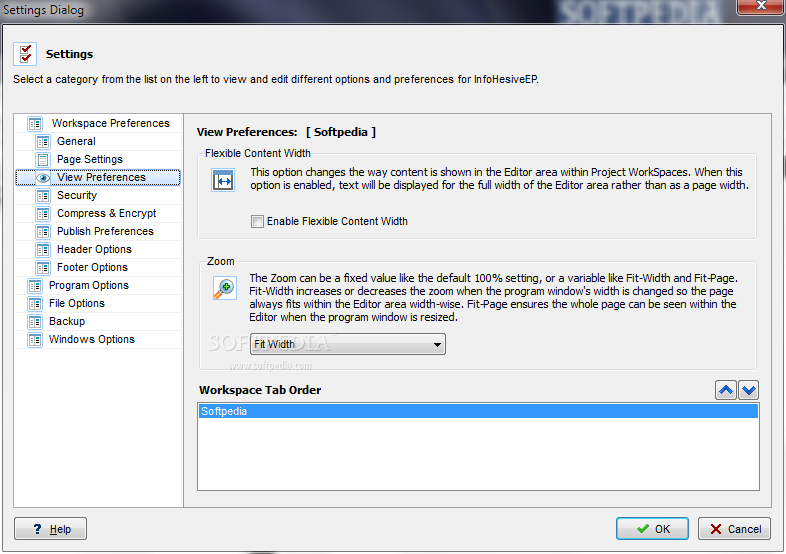Click the Page Settings page icon
This screenshot has height=554, width=786.
43,159
